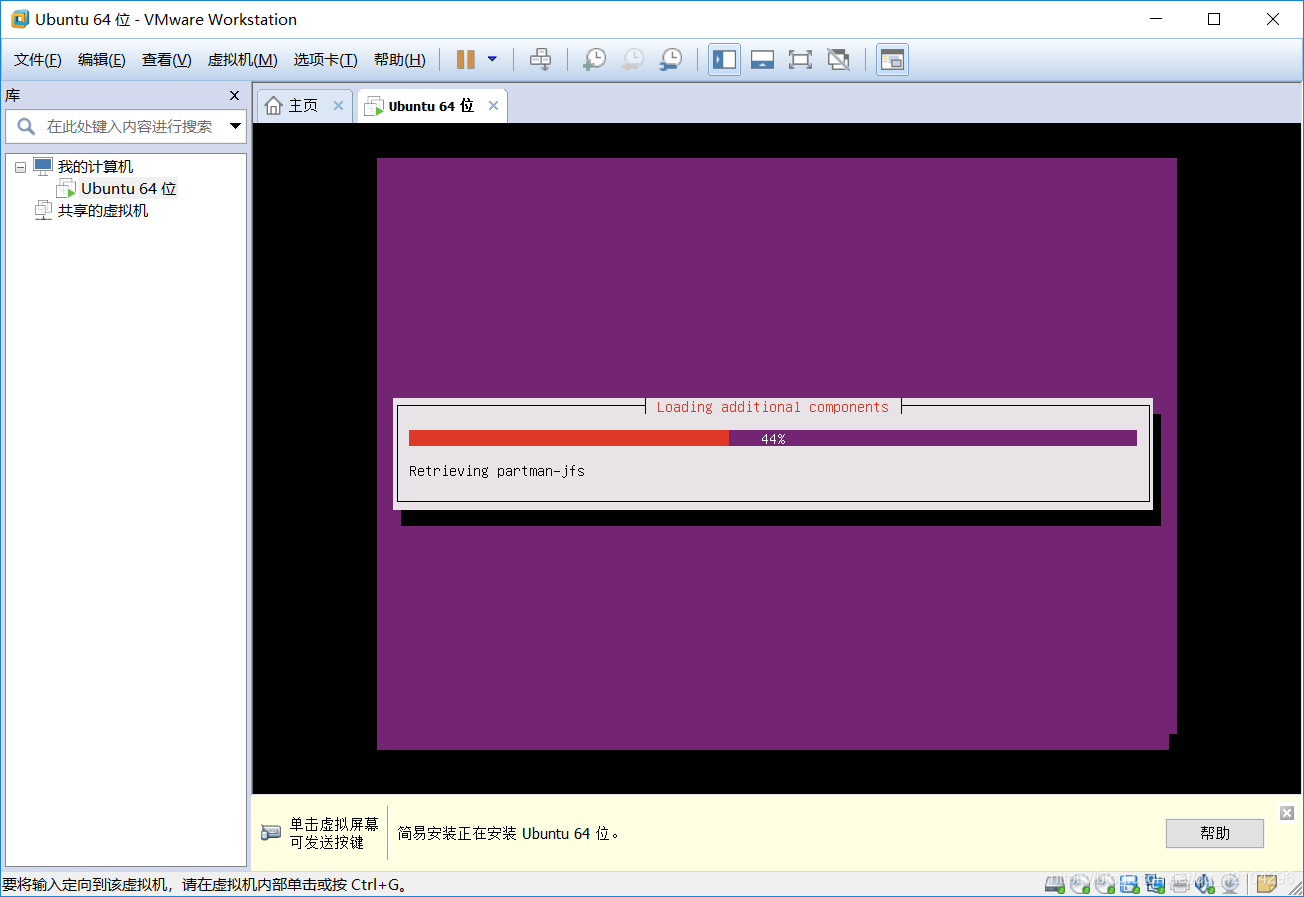Toggle the library sidebar view button

(725, 60)
